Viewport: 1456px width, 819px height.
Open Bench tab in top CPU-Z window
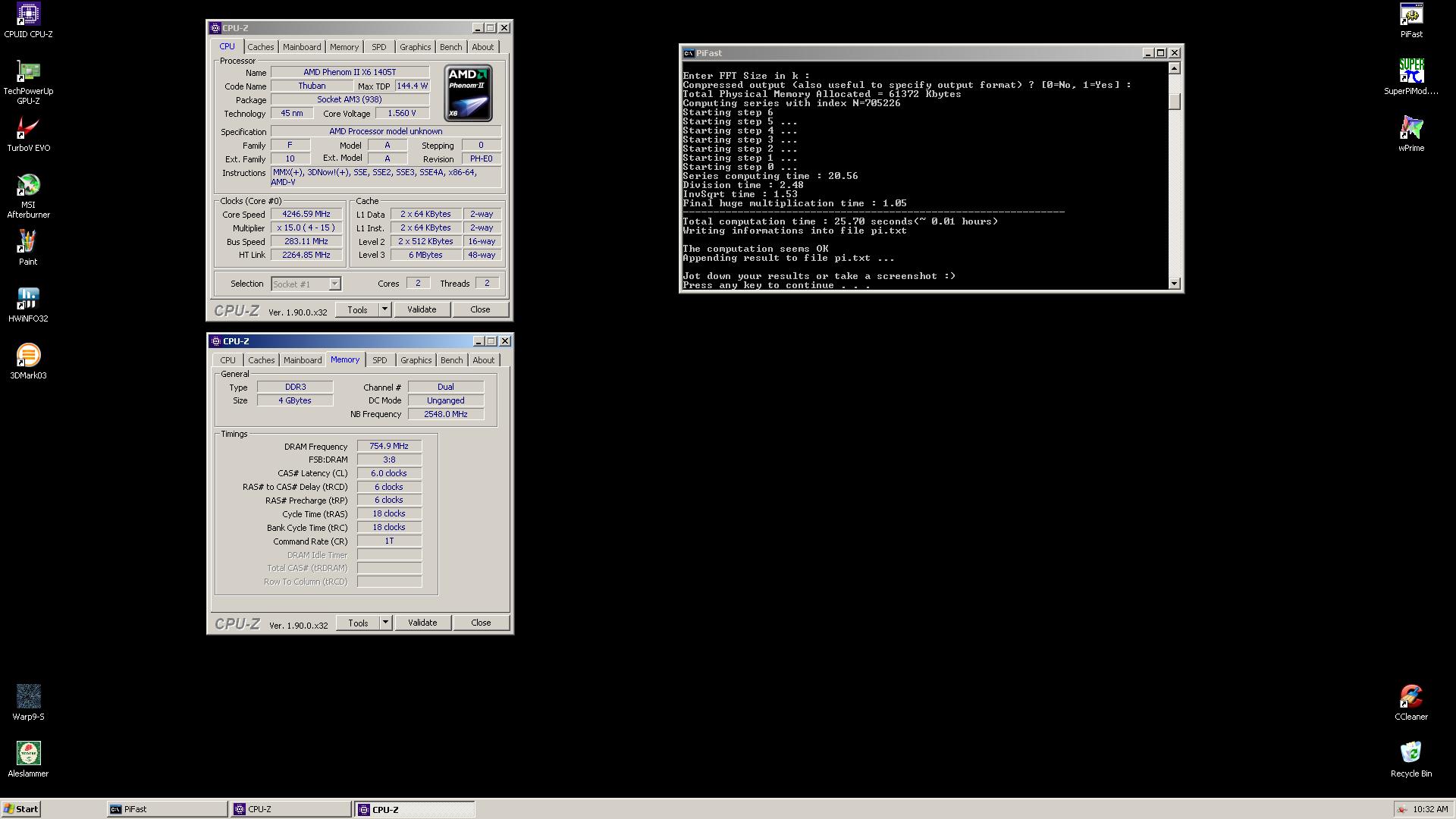[x=450, y=47]
